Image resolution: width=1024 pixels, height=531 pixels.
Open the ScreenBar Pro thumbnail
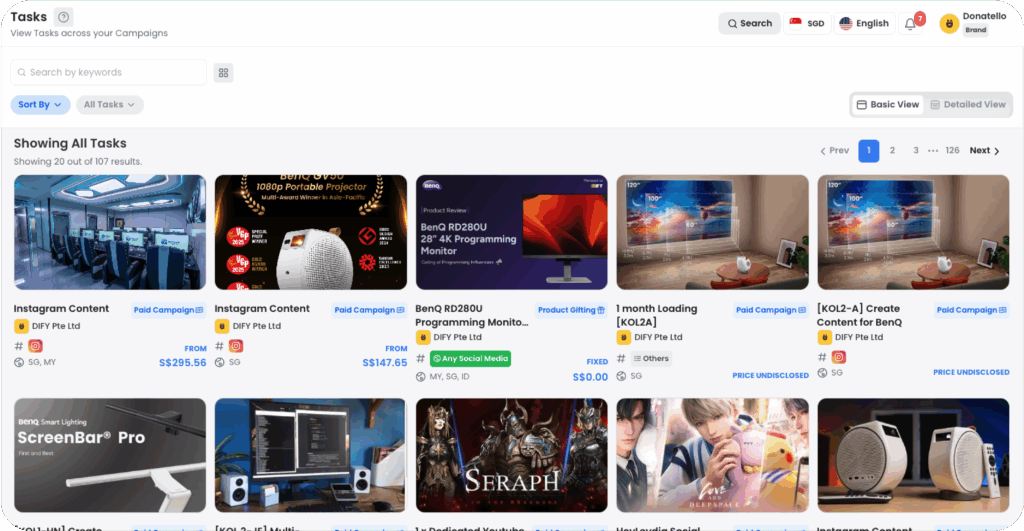pyautogui.click(x=110, y=455)
